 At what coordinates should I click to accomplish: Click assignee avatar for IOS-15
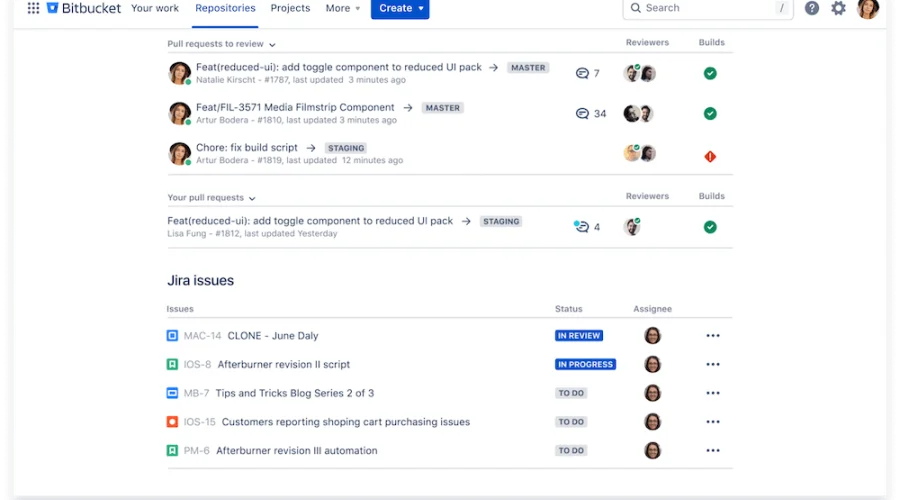[x=653, y=421]
